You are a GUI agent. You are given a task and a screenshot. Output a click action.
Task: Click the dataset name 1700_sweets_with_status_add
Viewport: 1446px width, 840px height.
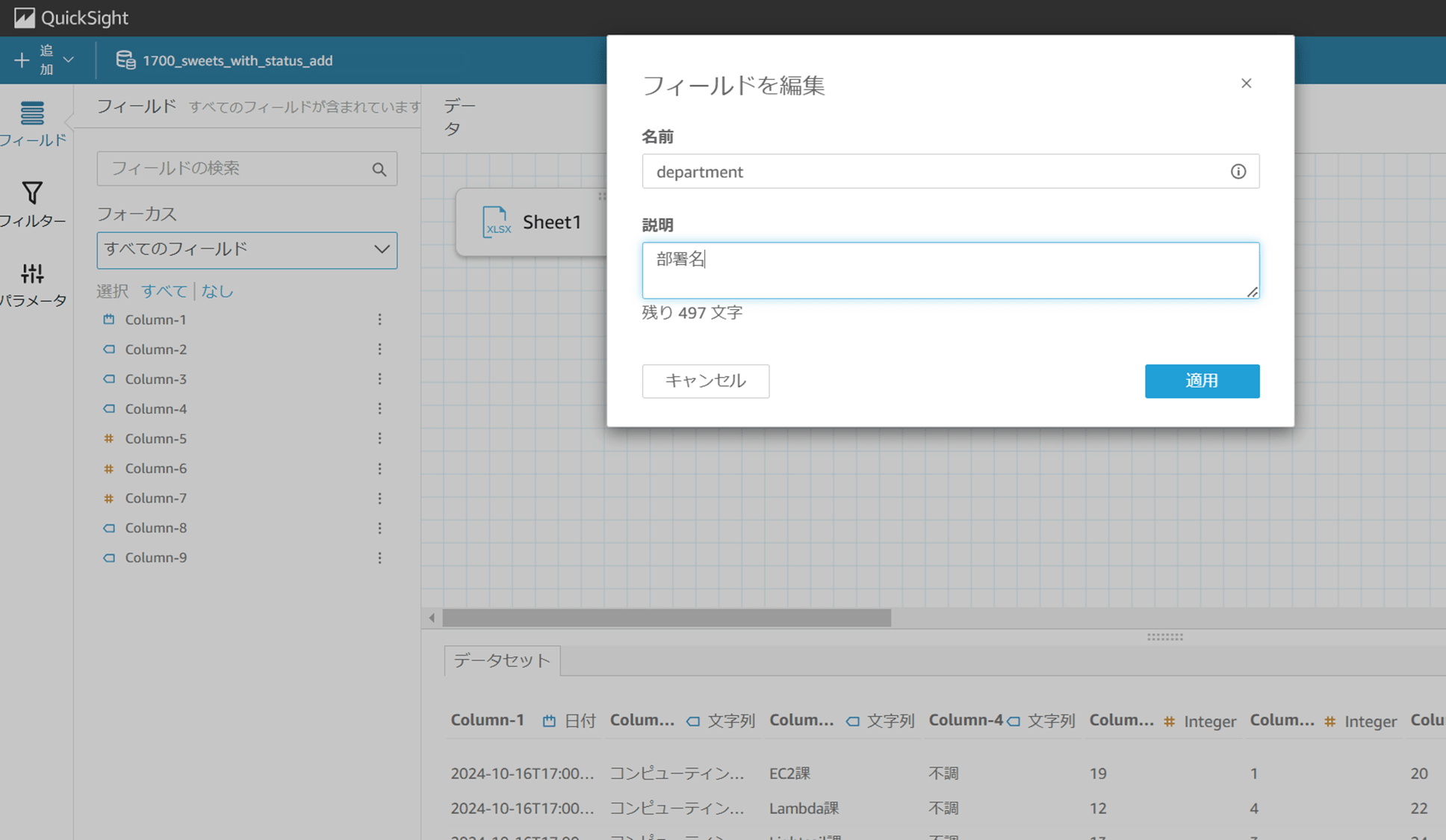click(238, 60)
